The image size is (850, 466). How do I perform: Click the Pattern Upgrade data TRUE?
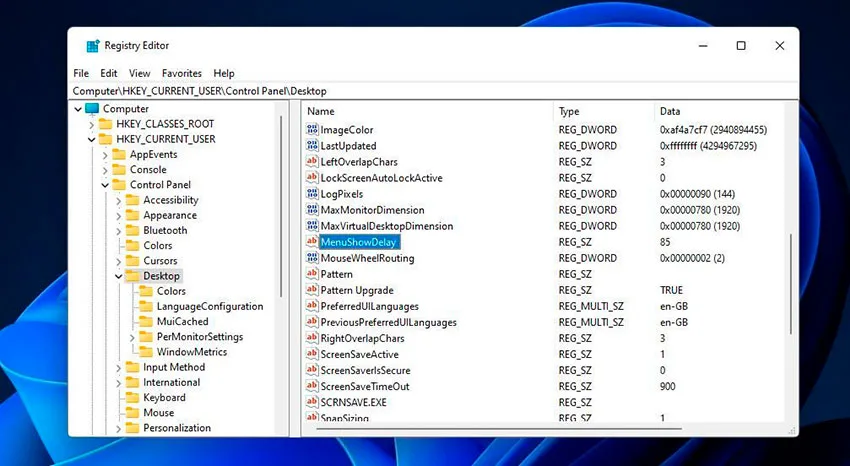[671, 290]
